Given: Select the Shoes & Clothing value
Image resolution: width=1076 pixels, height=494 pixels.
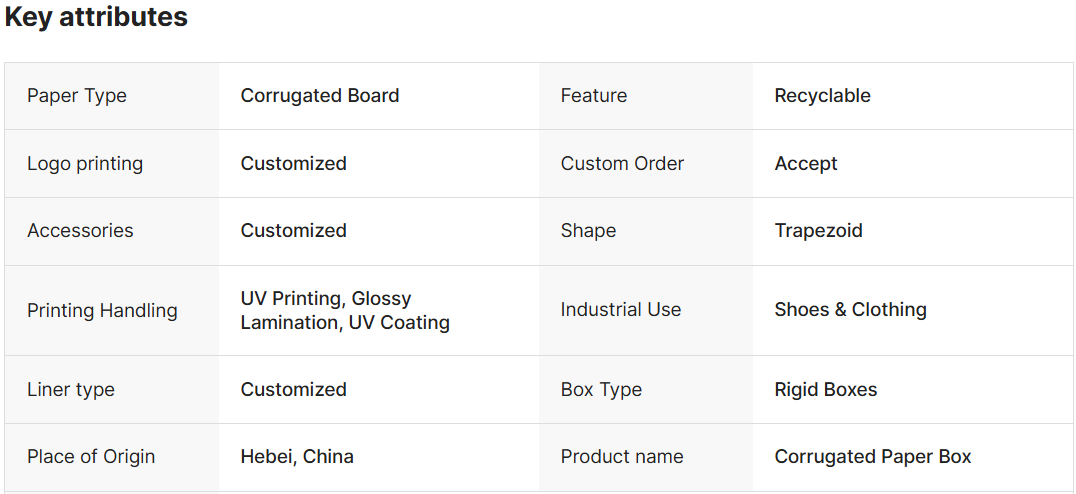Looking at the screenshot, I should point(850,310).
